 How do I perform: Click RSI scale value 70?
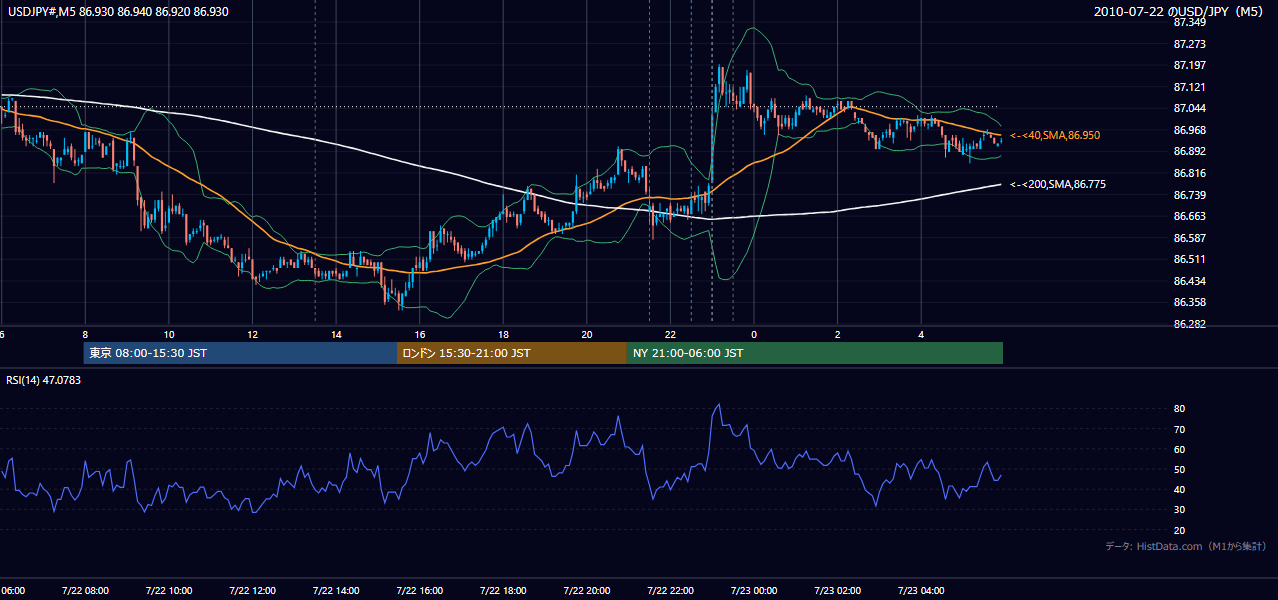pyautogui.click(x=1180, y=429)
